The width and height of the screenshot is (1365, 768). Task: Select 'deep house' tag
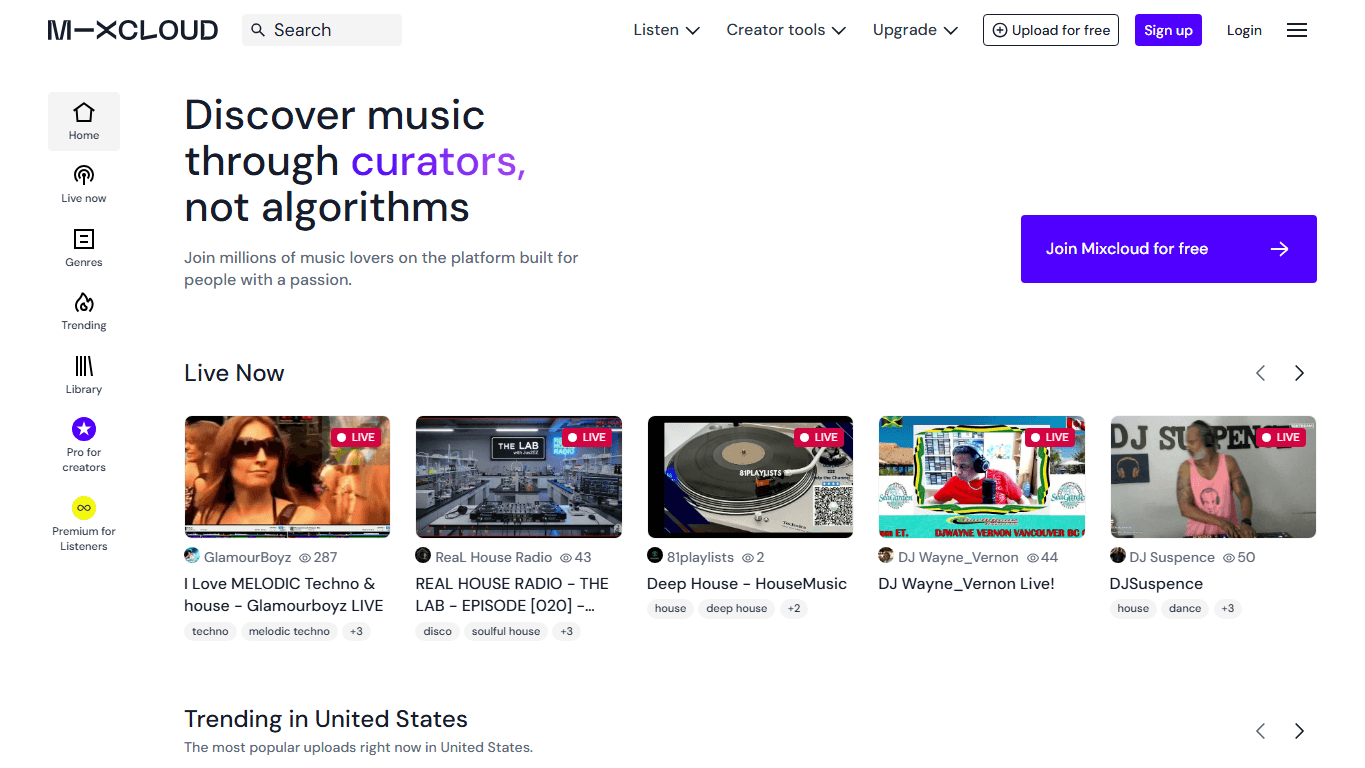(x=736, y=608)
